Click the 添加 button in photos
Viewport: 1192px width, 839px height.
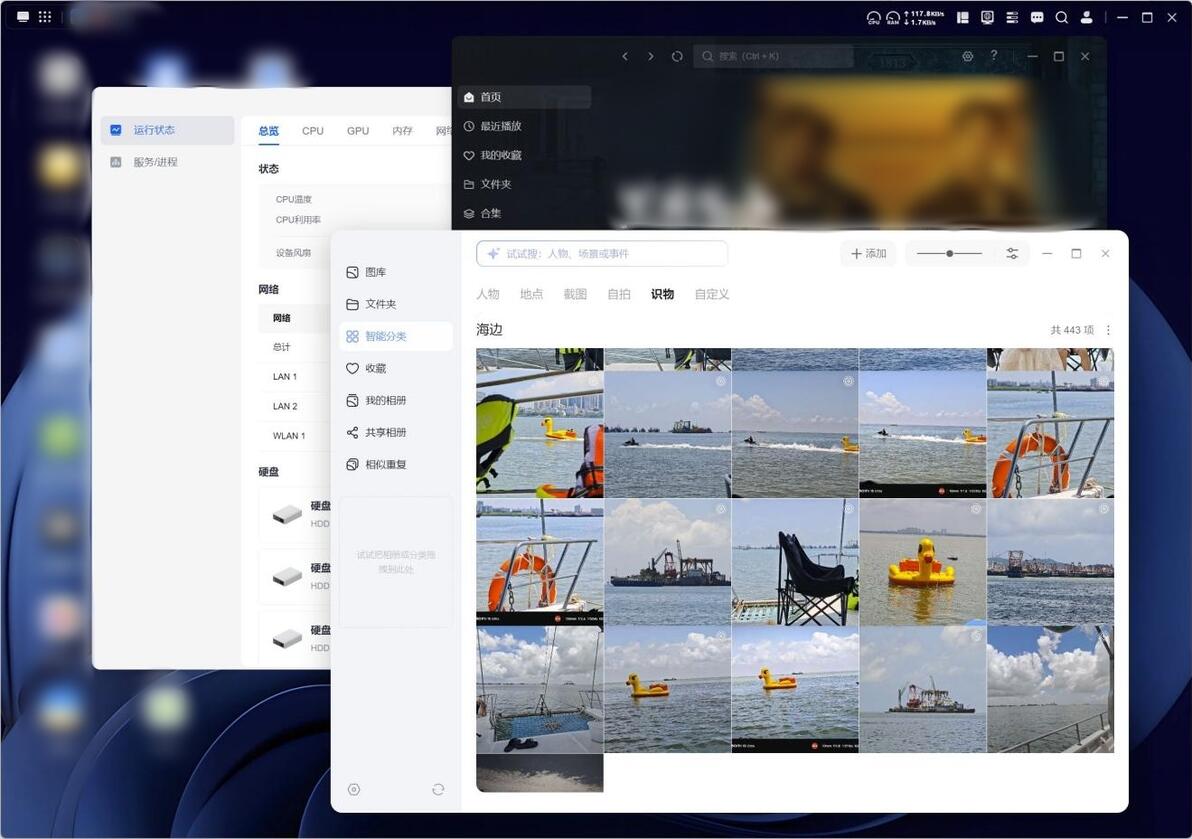(868, 254)
